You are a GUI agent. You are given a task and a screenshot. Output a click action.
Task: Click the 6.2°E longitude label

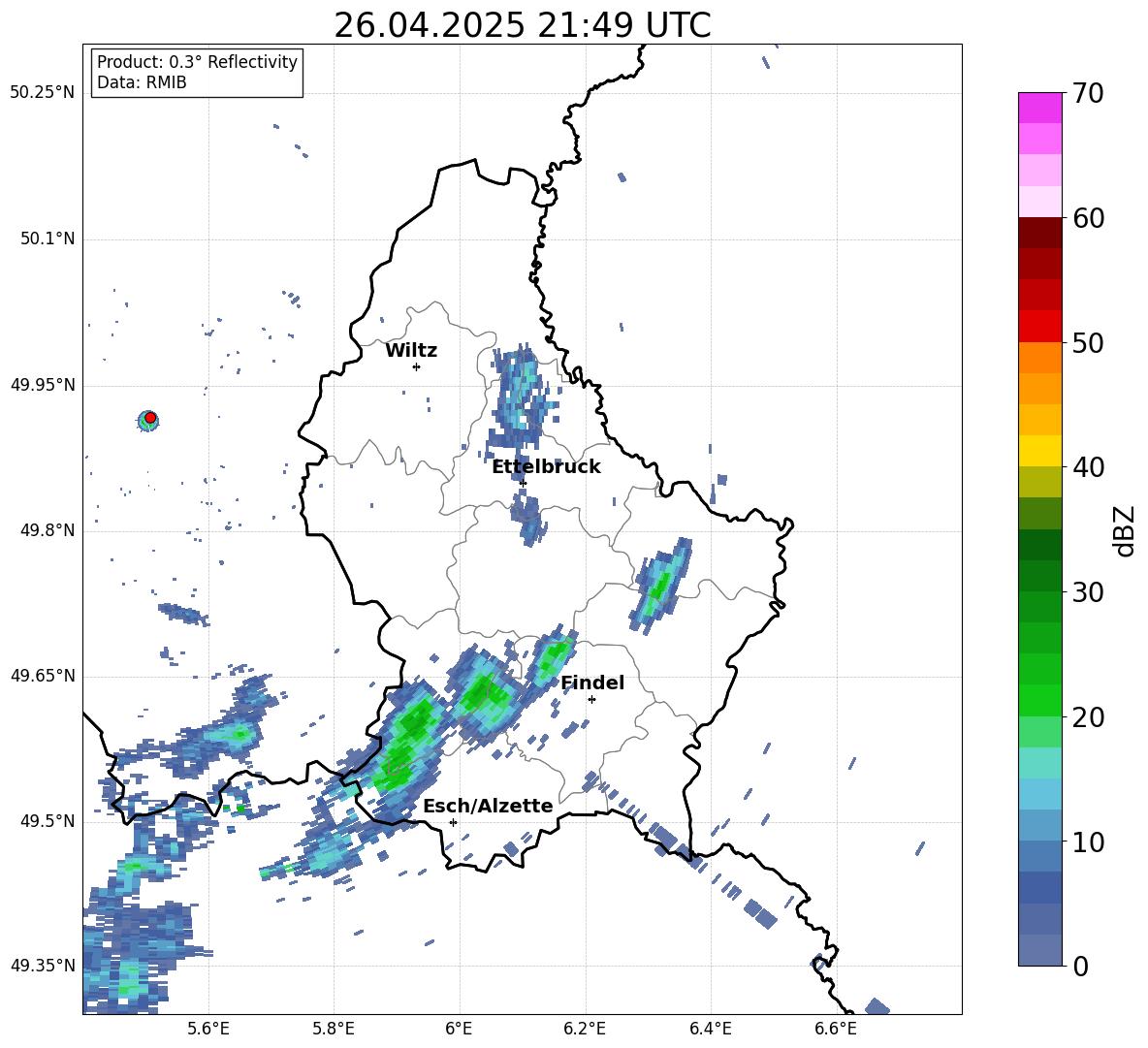click(585, 1029)
